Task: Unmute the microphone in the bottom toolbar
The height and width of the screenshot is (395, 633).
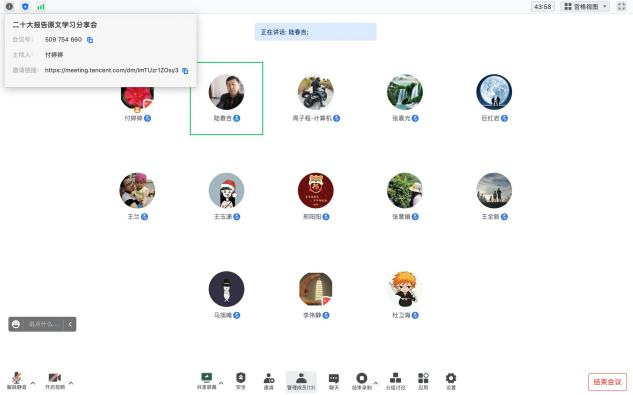Action: coord(17,380)
